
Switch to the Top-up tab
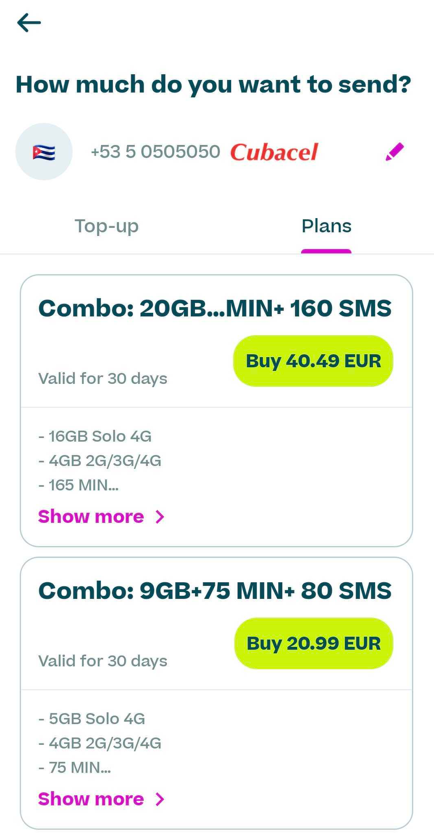click(107, 226)
